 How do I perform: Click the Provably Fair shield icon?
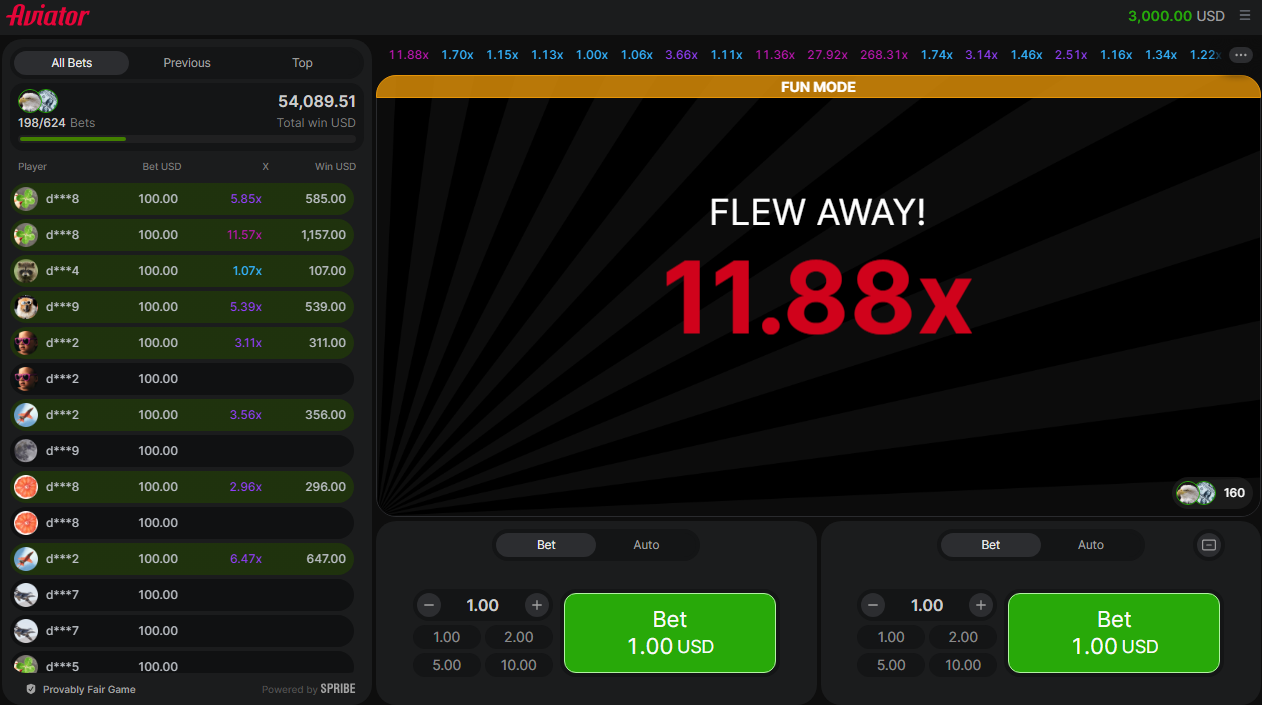[31, 688]
